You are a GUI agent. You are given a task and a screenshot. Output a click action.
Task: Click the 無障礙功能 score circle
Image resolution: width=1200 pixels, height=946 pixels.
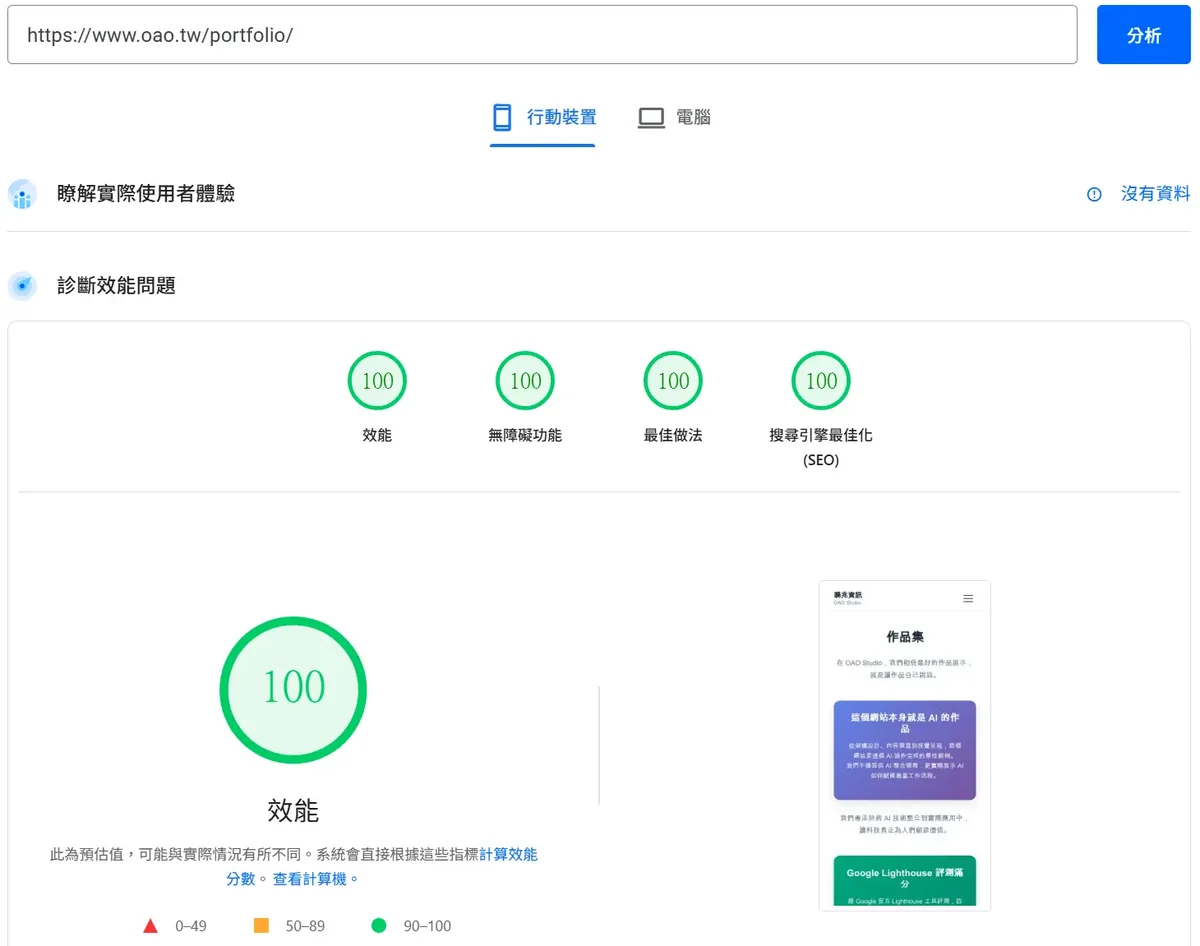click(524, 380)
